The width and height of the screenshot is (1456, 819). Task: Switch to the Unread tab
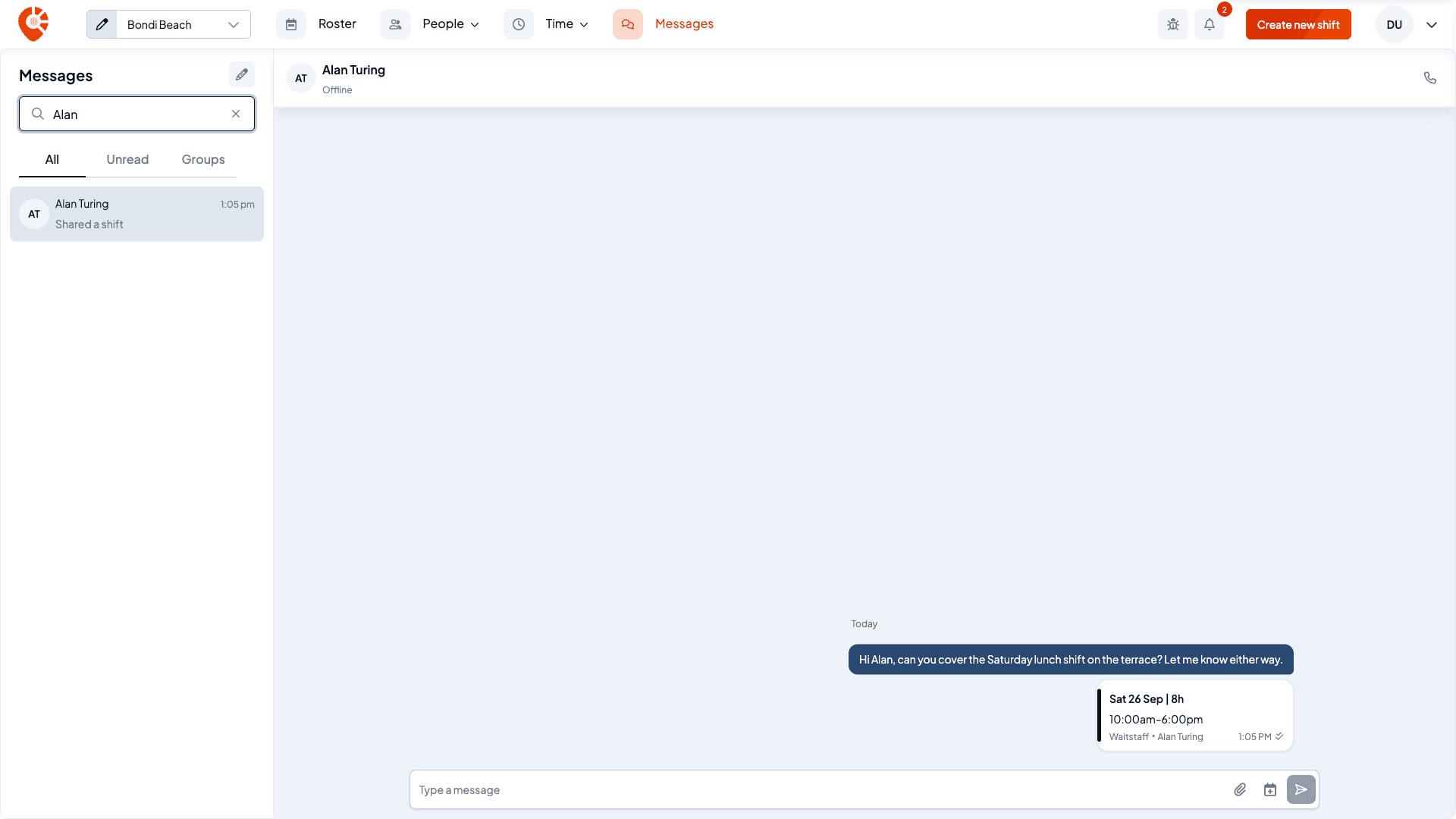pyautogui.click(x=127, y=159)
